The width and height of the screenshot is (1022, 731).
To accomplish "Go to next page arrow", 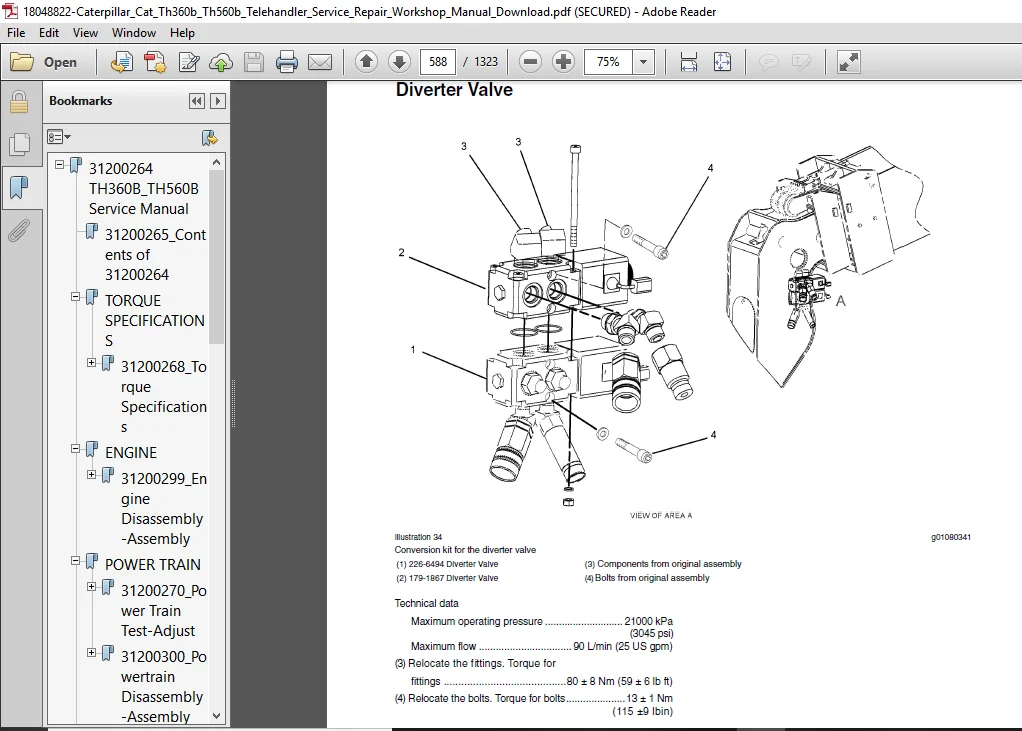I will (x=399, y=62).
